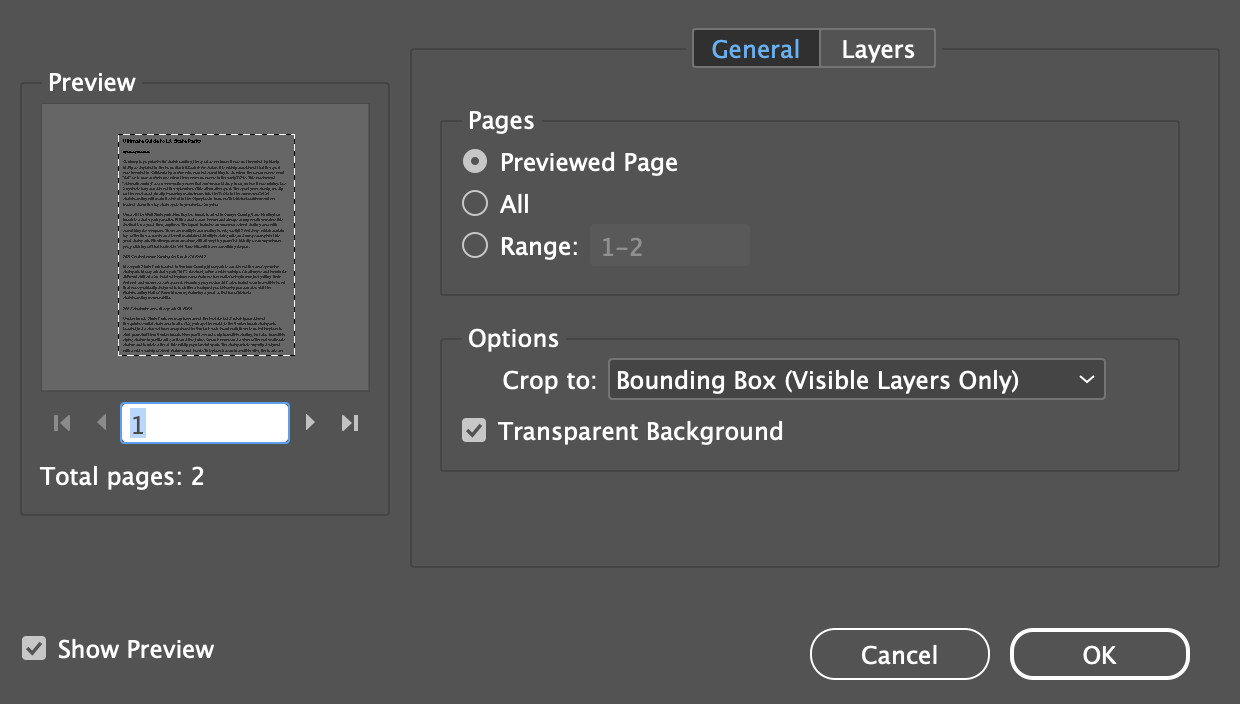This screenshot has height=704, width=1240.
Task: Go to the previous preview page
Action: click(101, 422)
